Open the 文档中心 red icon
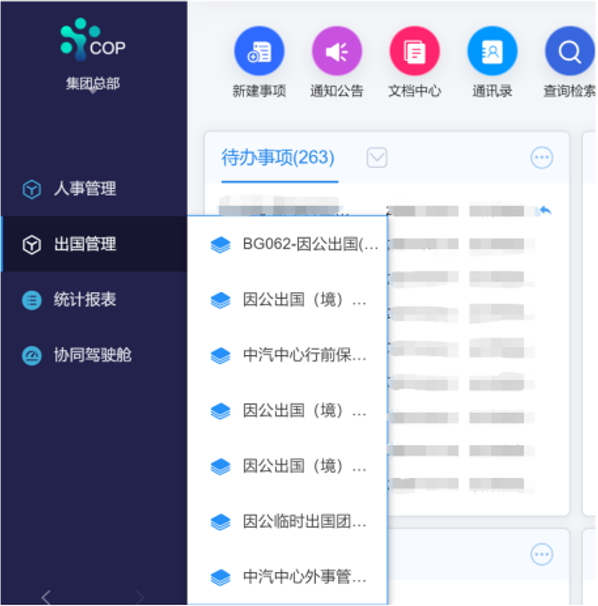The image size is (598, 606). click(414, 51)
